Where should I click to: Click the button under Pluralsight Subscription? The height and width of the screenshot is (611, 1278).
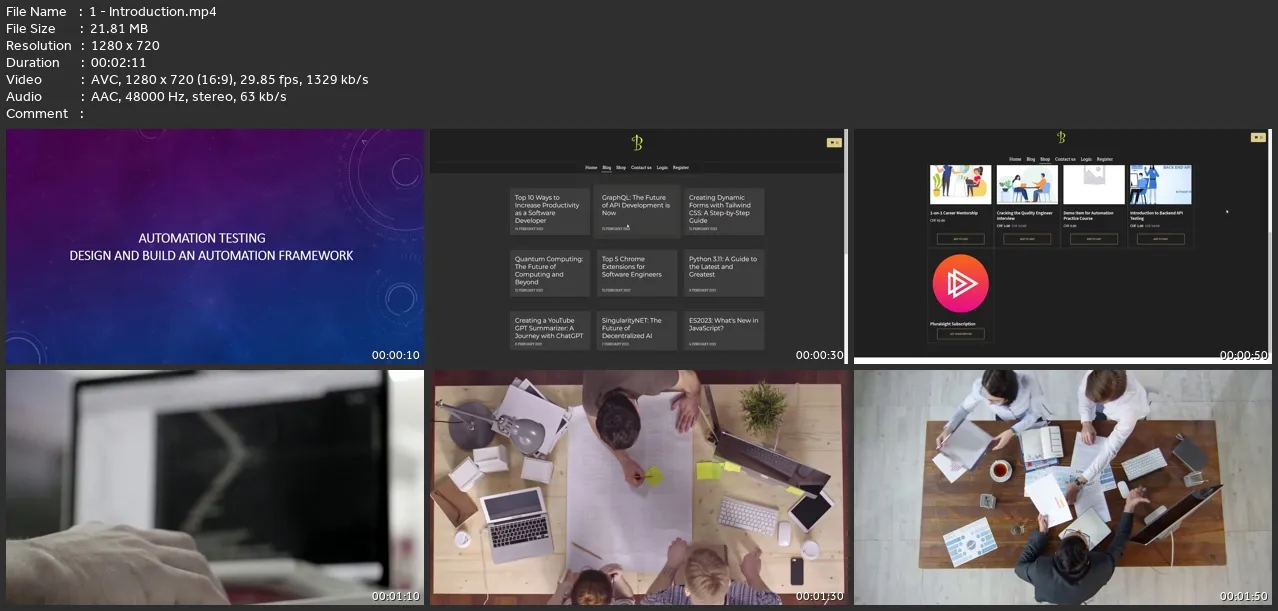pyautogui.click(x=960, y=334)
